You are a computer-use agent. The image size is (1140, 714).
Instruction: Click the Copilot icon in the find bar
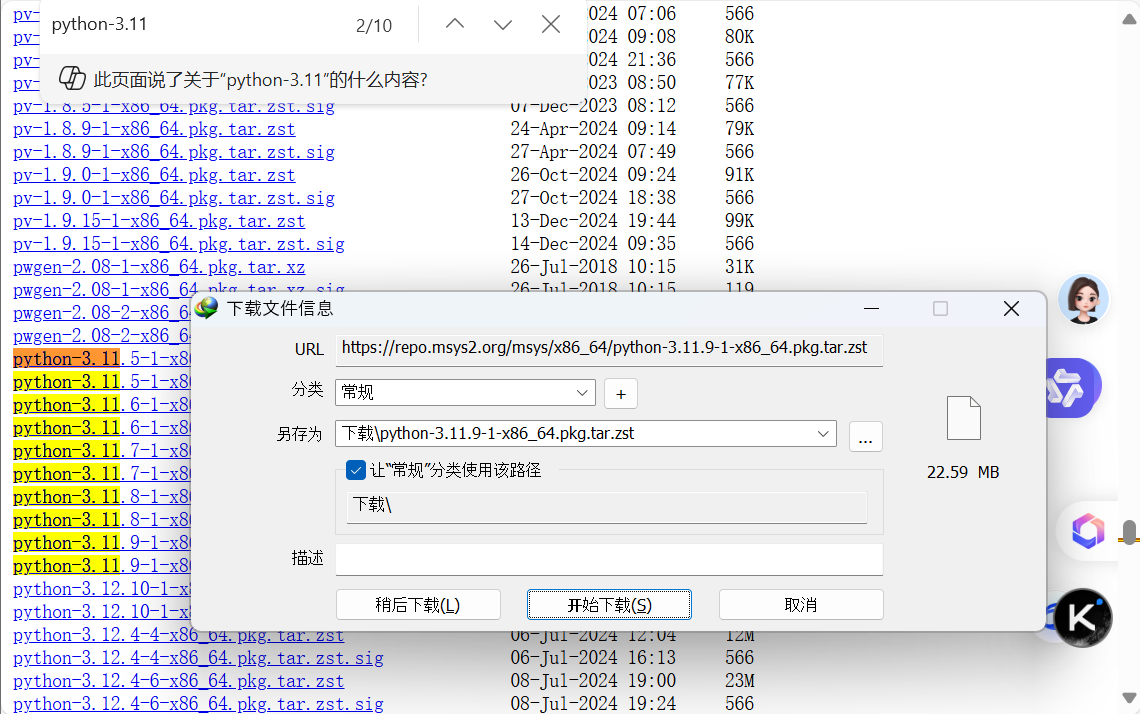click(72, 79)
